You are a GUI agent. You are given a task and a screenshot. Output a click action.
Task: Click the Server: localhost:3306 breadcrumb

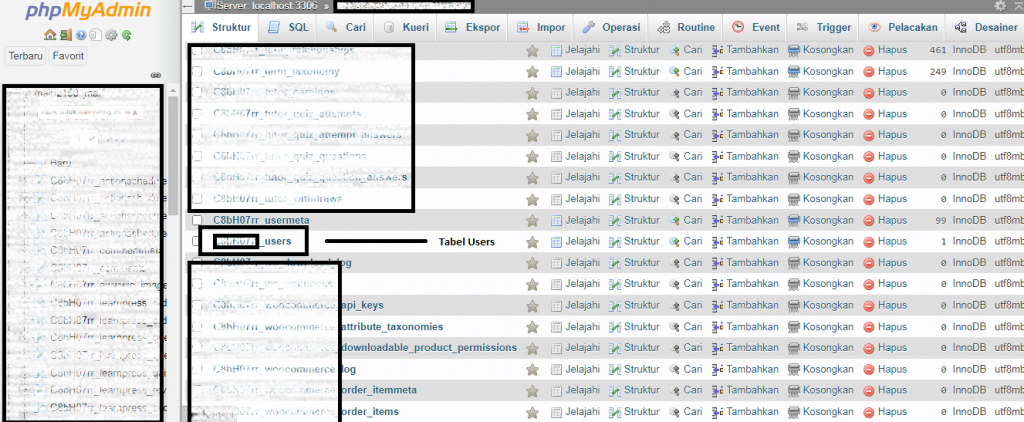coord(261,6)
